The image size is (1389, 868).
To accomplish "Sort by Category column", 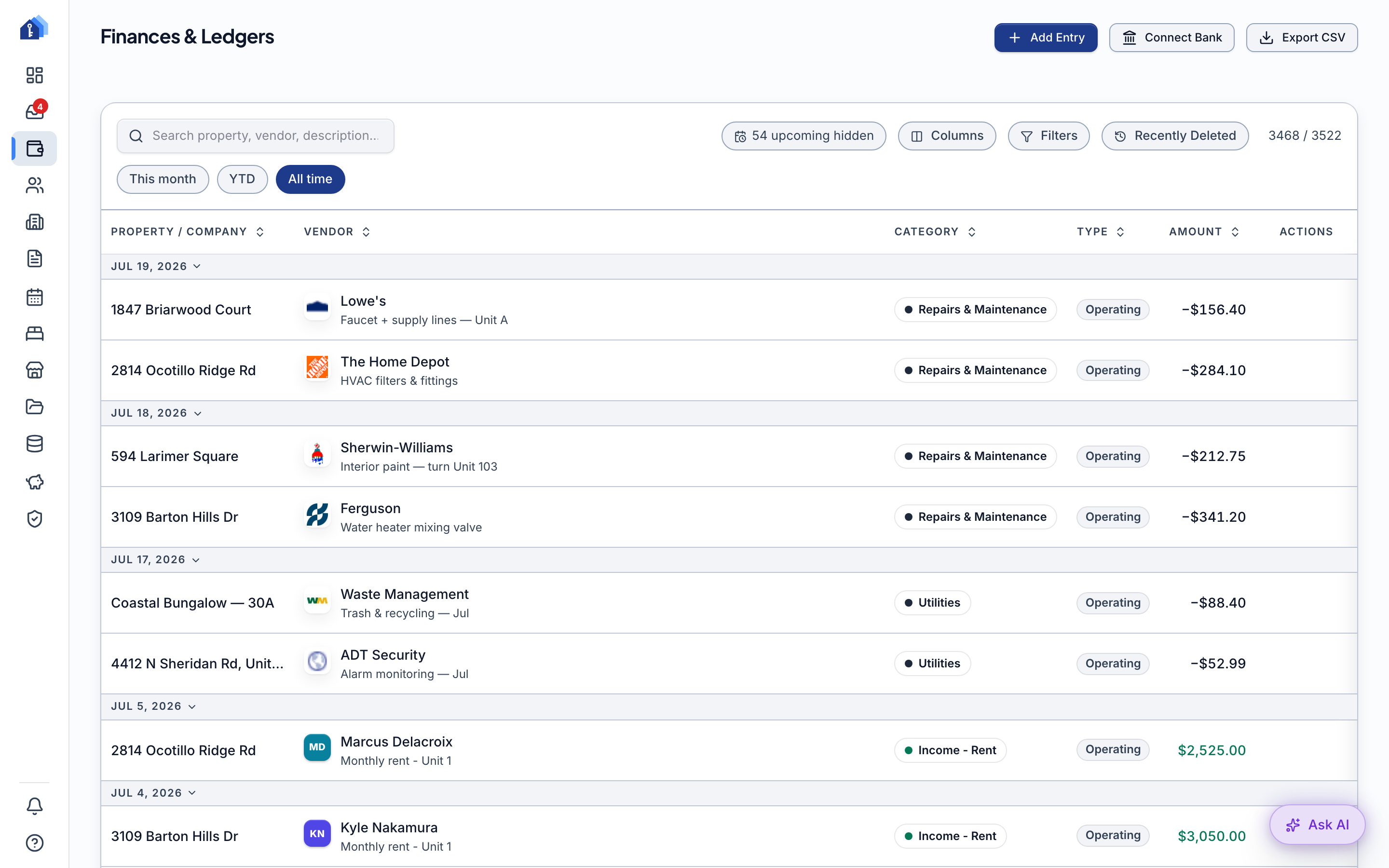I will pos(935,232).
